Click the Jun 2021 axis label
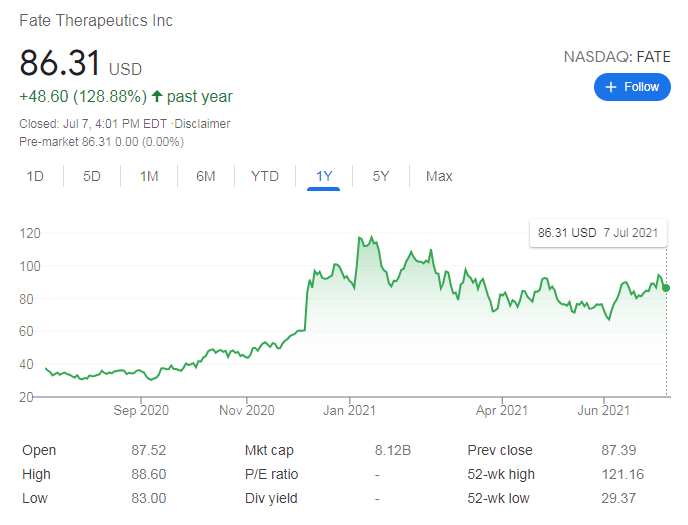The height and width of the screenshot is (525, 688). 603,411
